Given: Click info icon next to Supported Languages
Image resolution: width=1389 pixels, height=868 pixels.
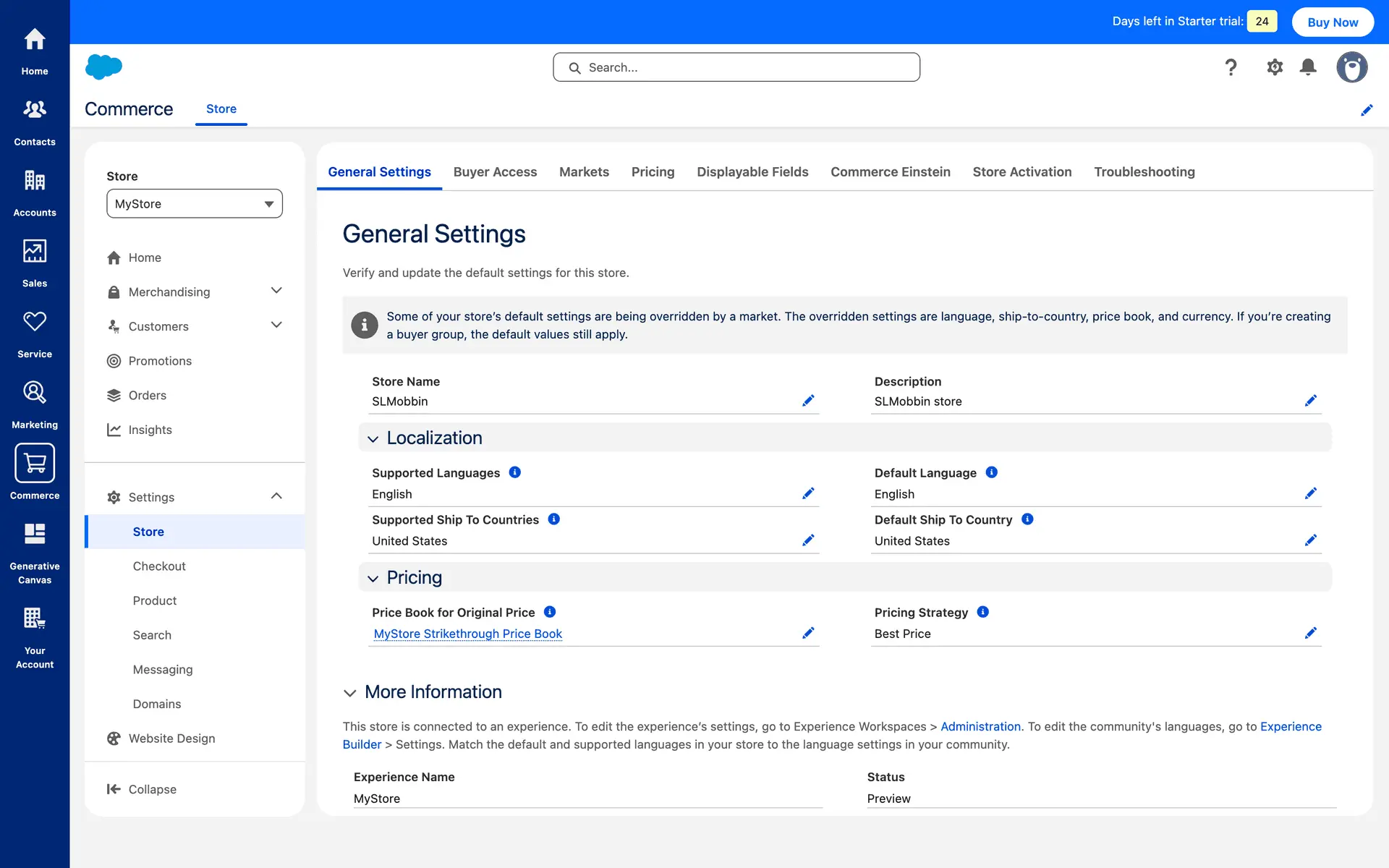Looking at the screenshot, I should click(x=515, y=472).
